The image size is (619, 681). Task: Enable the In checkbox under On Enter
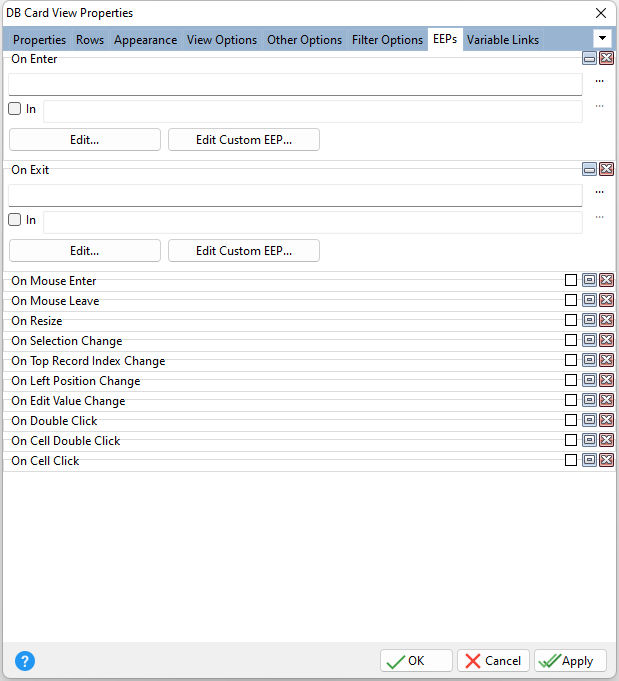pyautogui.click(x=15, y=109)
